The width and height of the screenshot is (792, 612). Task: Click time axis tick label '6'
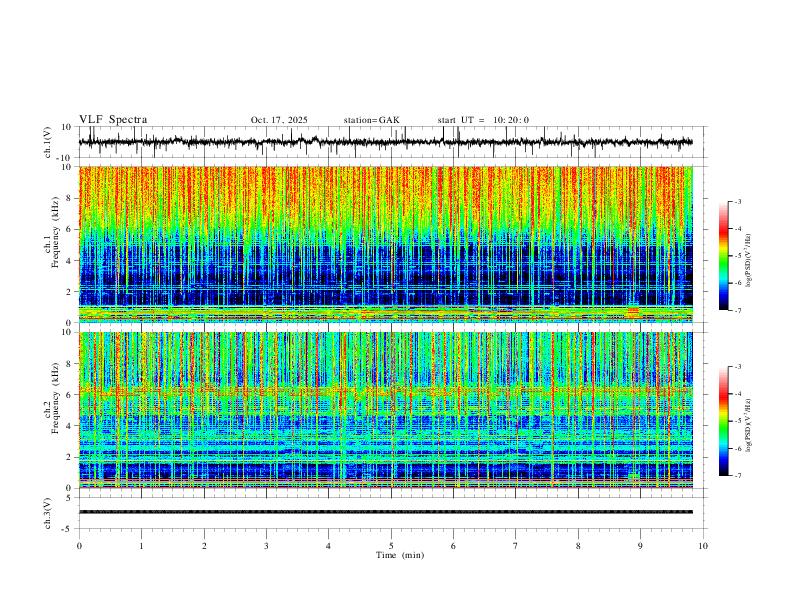click(454, 546)
